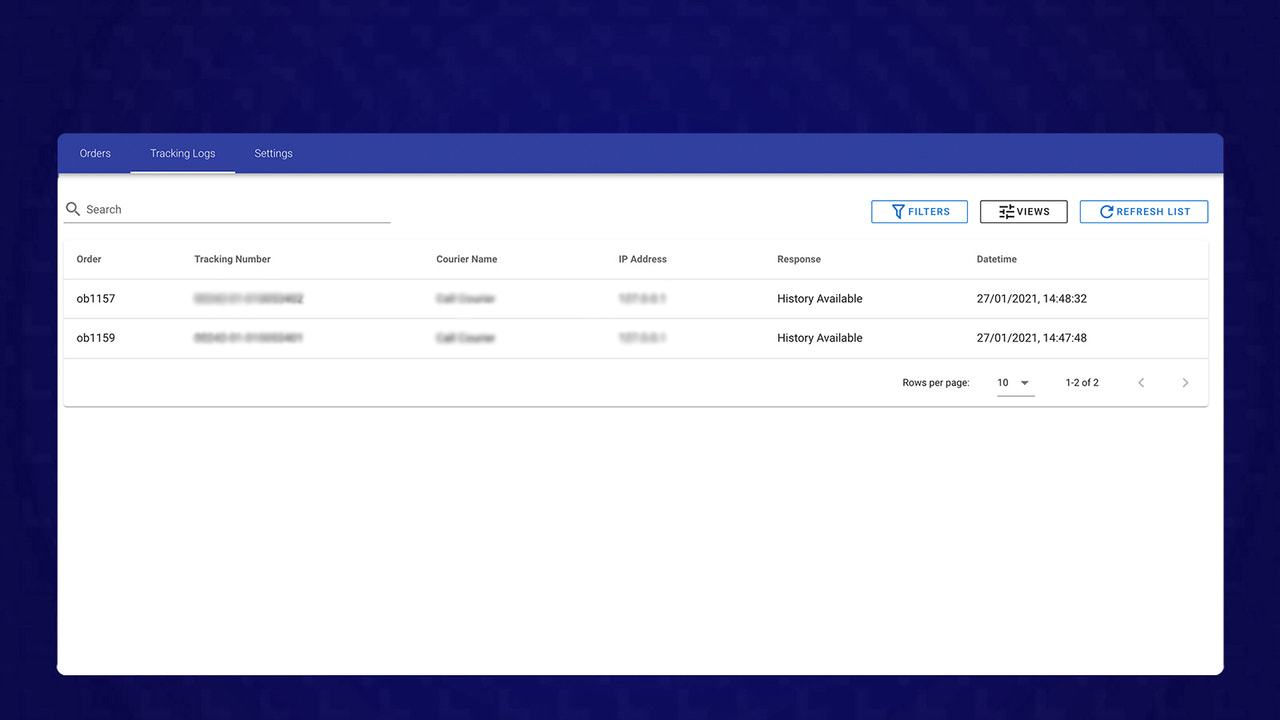Click the Datetime column header

996,259
